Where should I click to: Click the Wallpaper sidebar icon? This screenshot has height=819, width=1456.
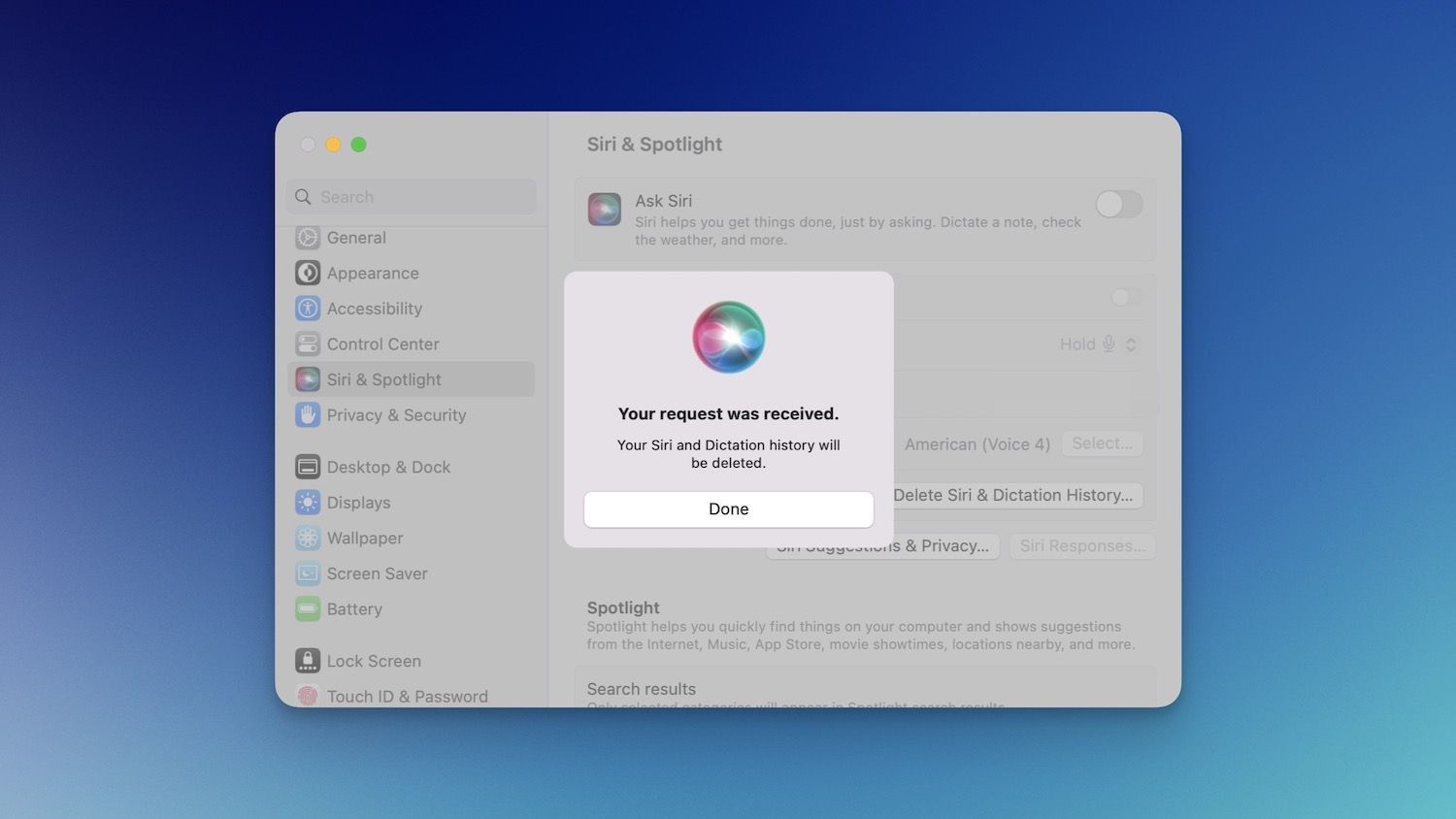(x=308, y=538)
